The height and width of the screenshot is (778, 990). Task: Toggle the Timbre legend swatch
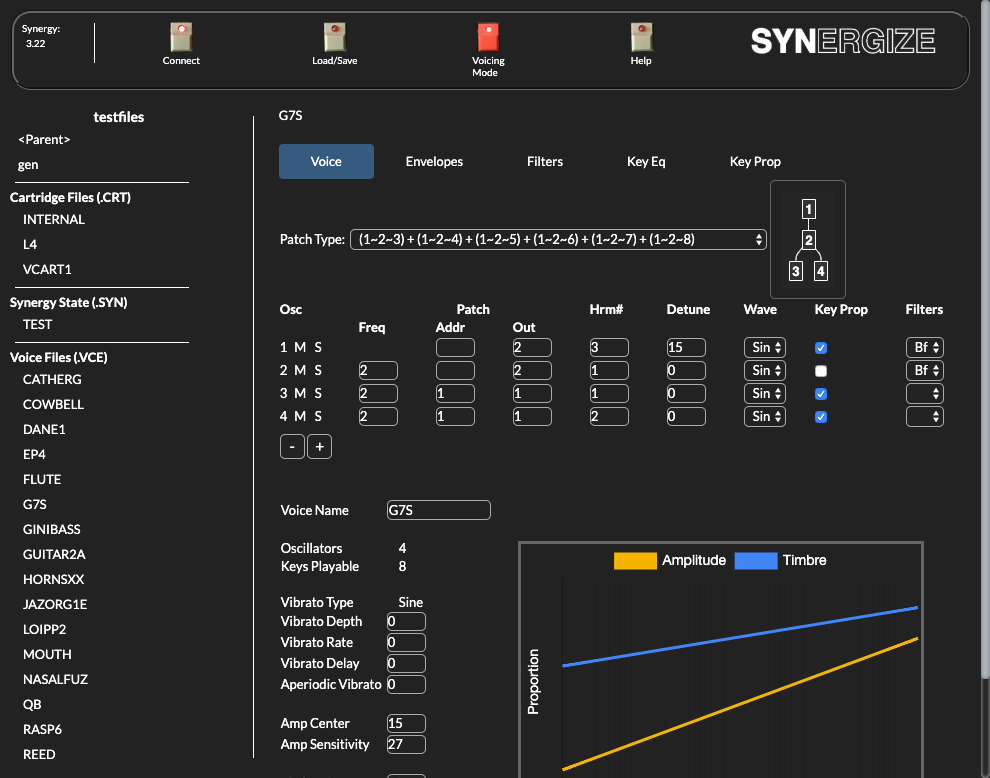tap(756, 561)
